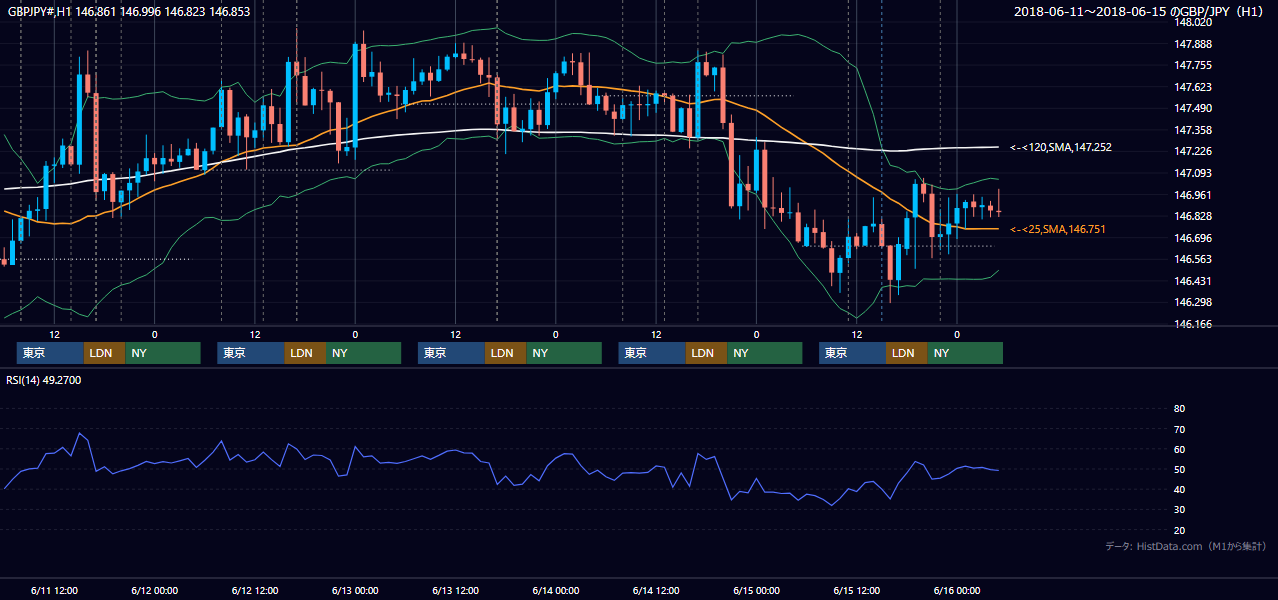Image resolution: width=1278 pixels, height=600 pixels.
Task: Click price axis label 146.696
Action: (1192, 238)
